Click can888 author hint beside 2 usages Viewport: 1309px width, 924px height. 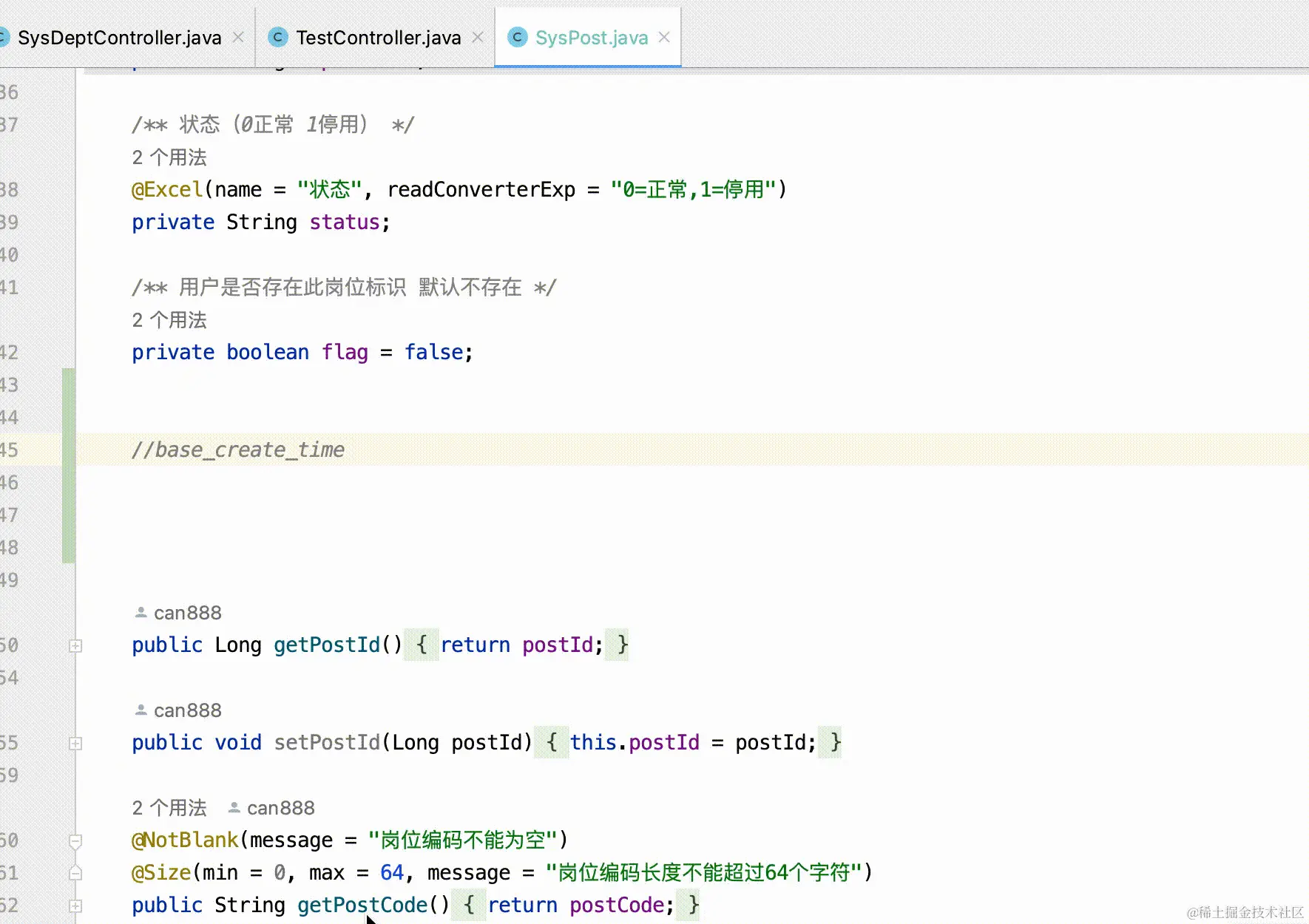281,808
